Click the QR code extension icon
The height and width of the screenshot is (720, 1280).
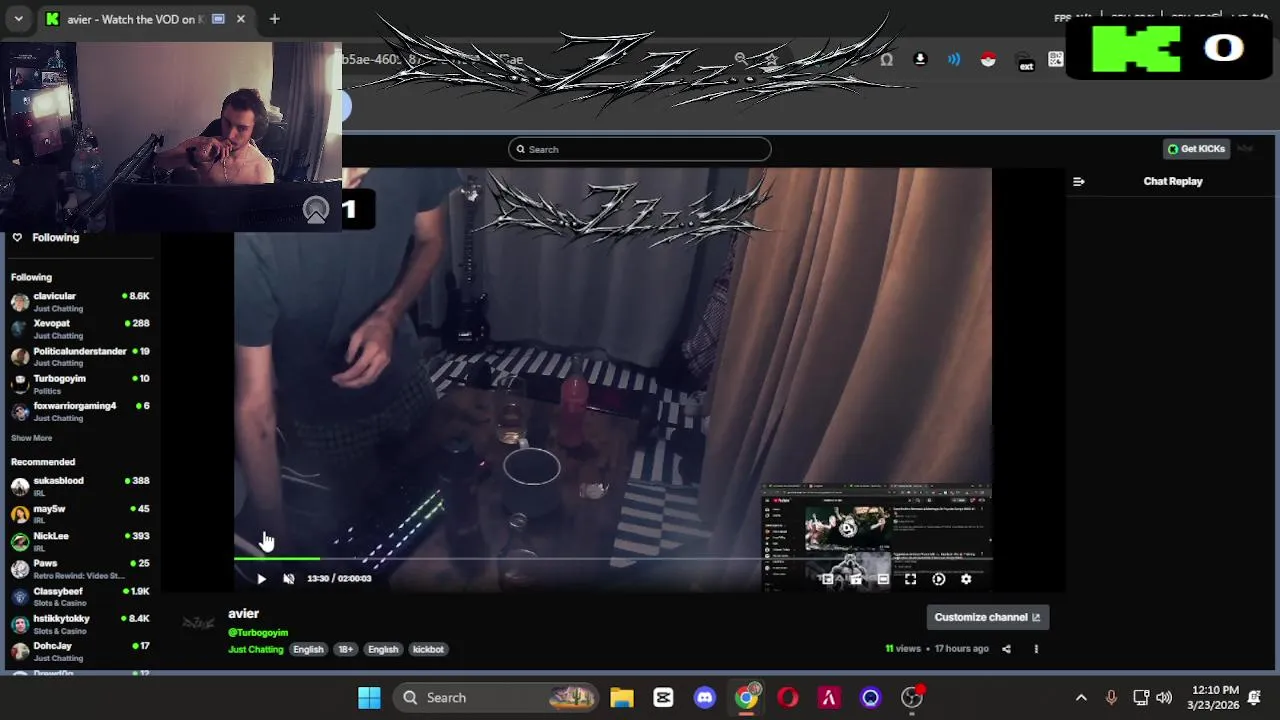1056,59
